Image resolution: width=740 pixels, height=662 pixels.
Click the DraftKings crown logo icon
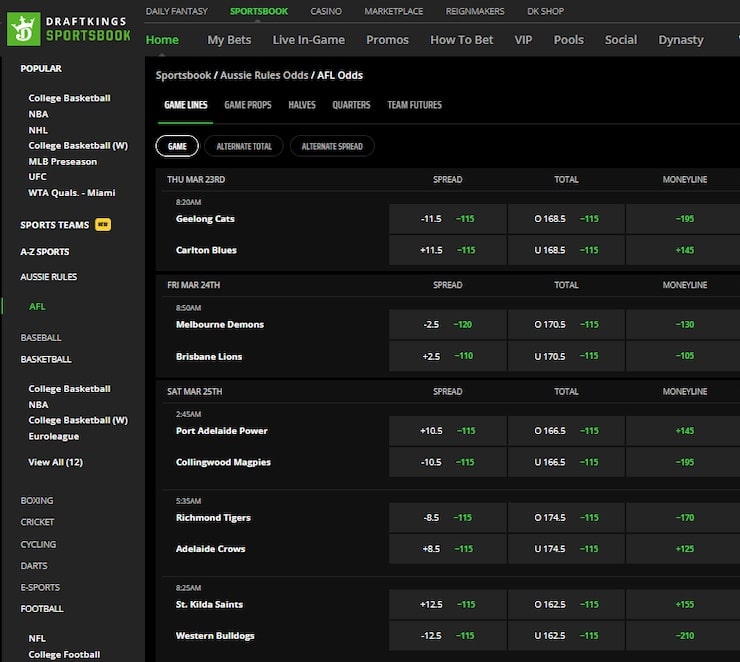pos(24,29)
